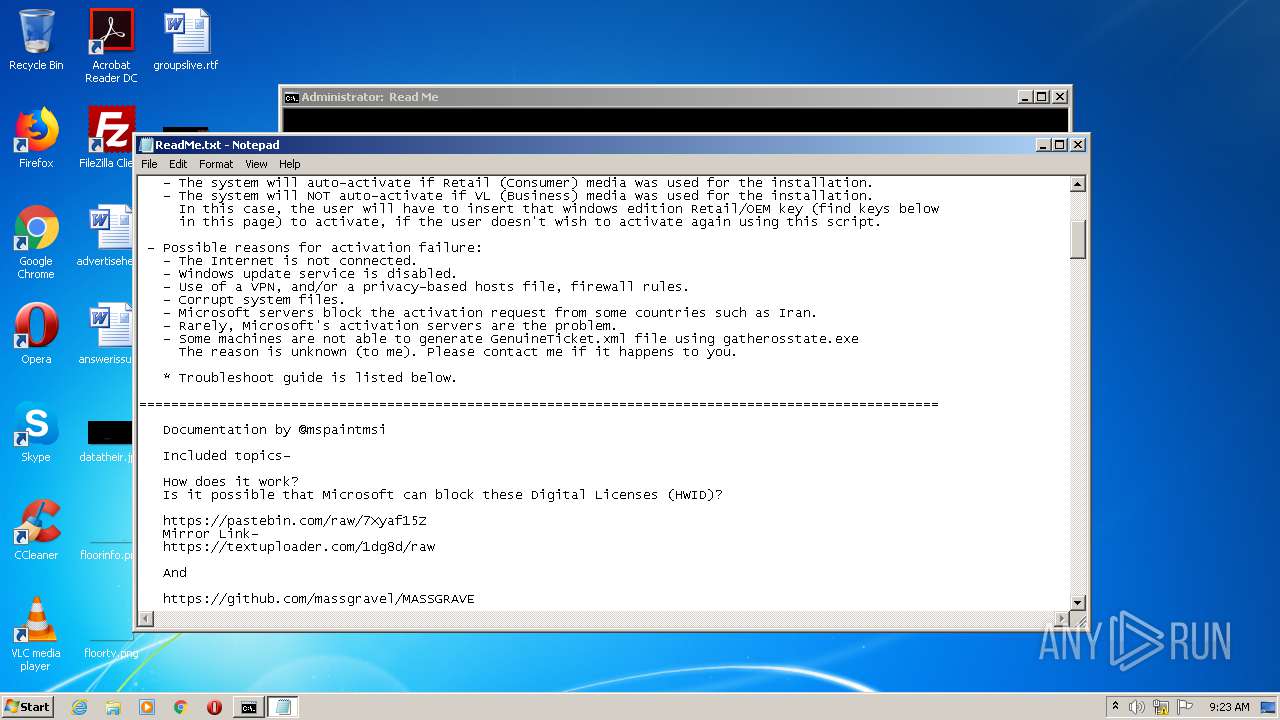Open Action Center flag icon

(x=1185, y=707)
